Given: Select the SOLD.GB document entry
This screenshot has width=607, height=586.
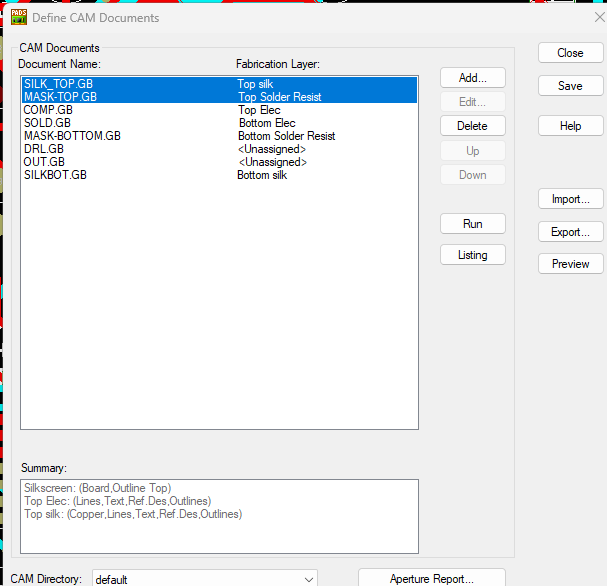Looking at the screenshot, I should click(x=46, y=123).
